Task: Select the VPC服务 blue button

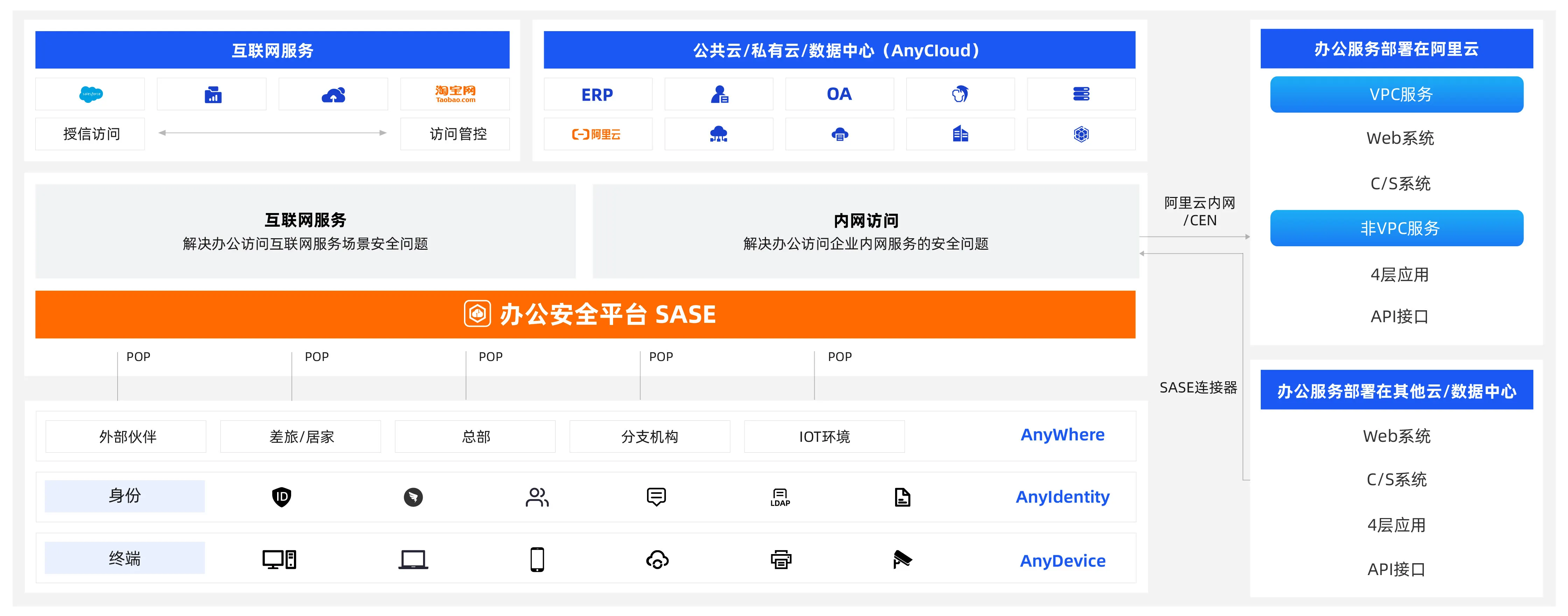Action: coord(1396,94)
